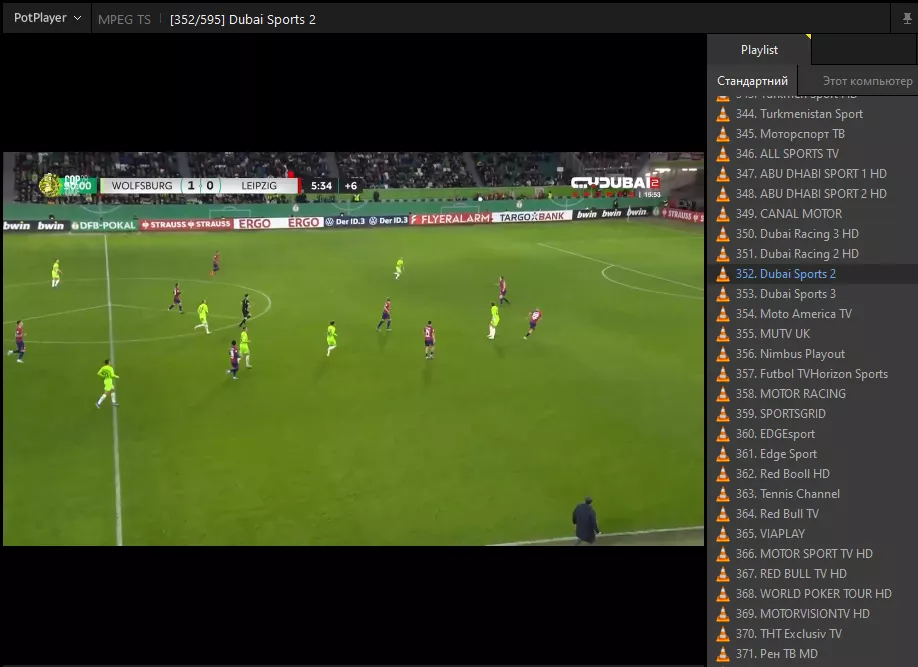Play channel 349. CANAL MOTOR

tap(813, 214)
